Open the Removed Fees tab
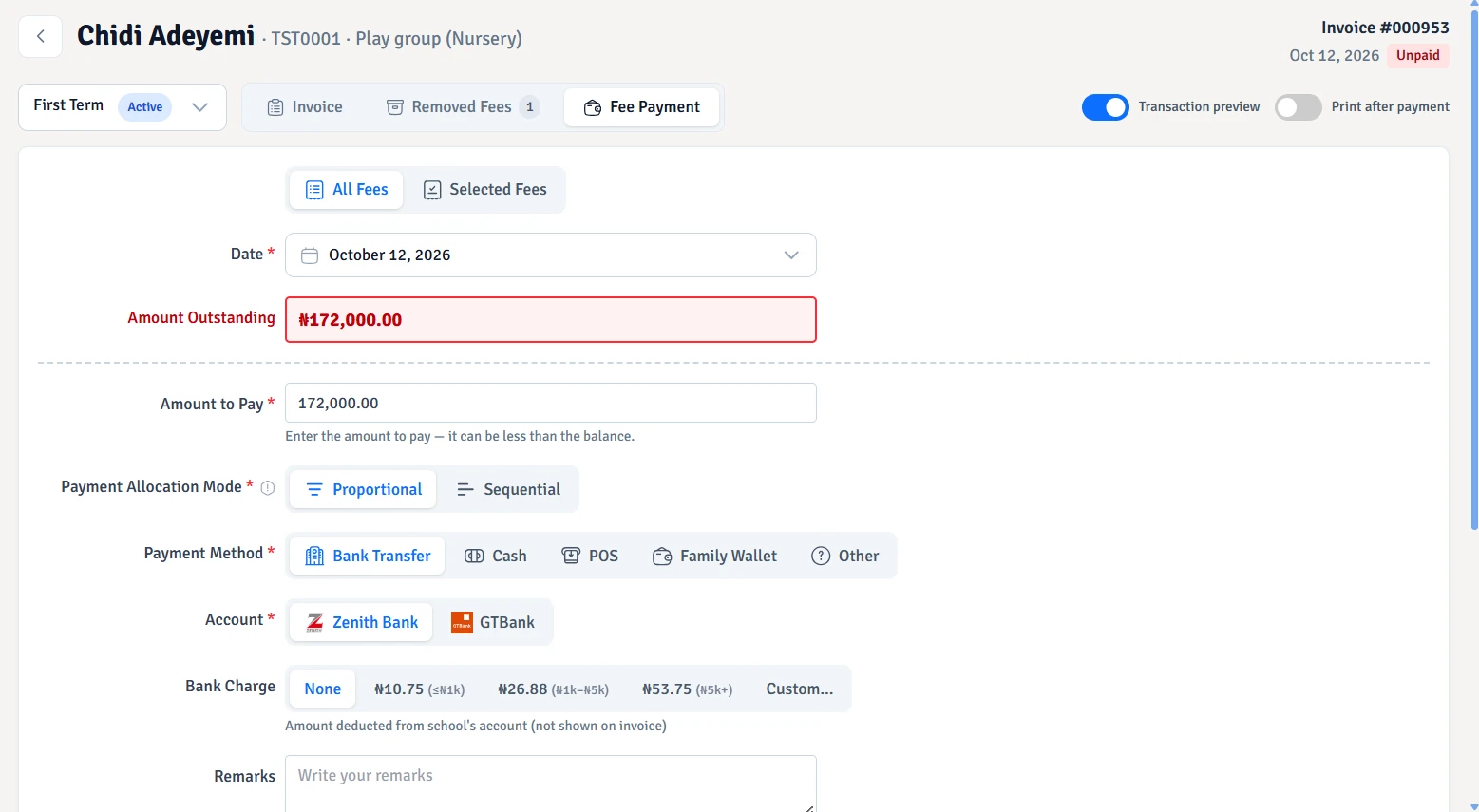 point(464,107)
